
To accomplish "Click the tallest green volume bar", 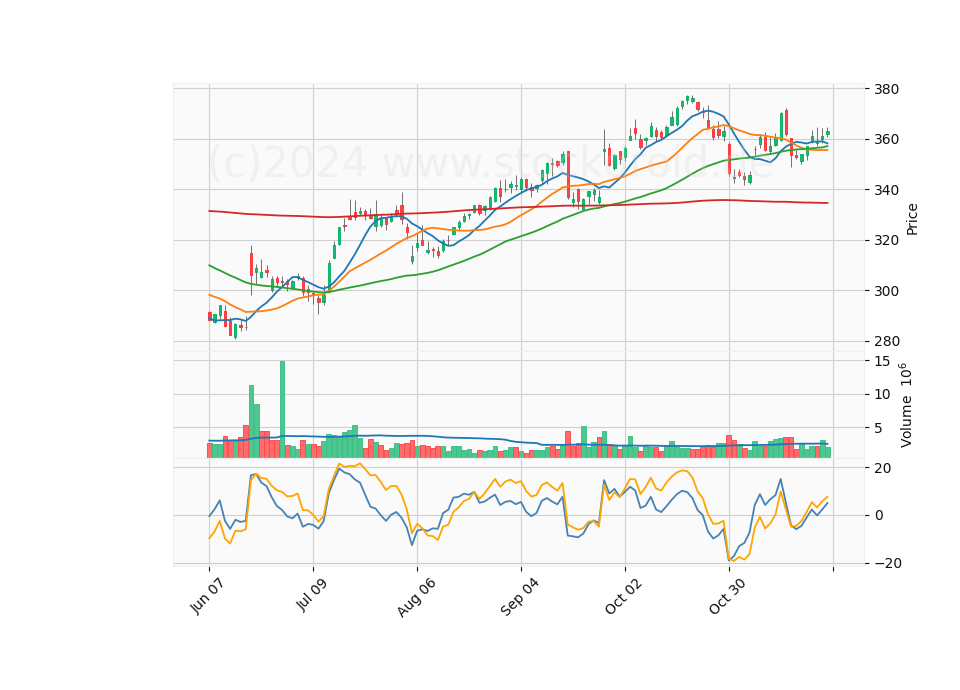I will [282, 410].
